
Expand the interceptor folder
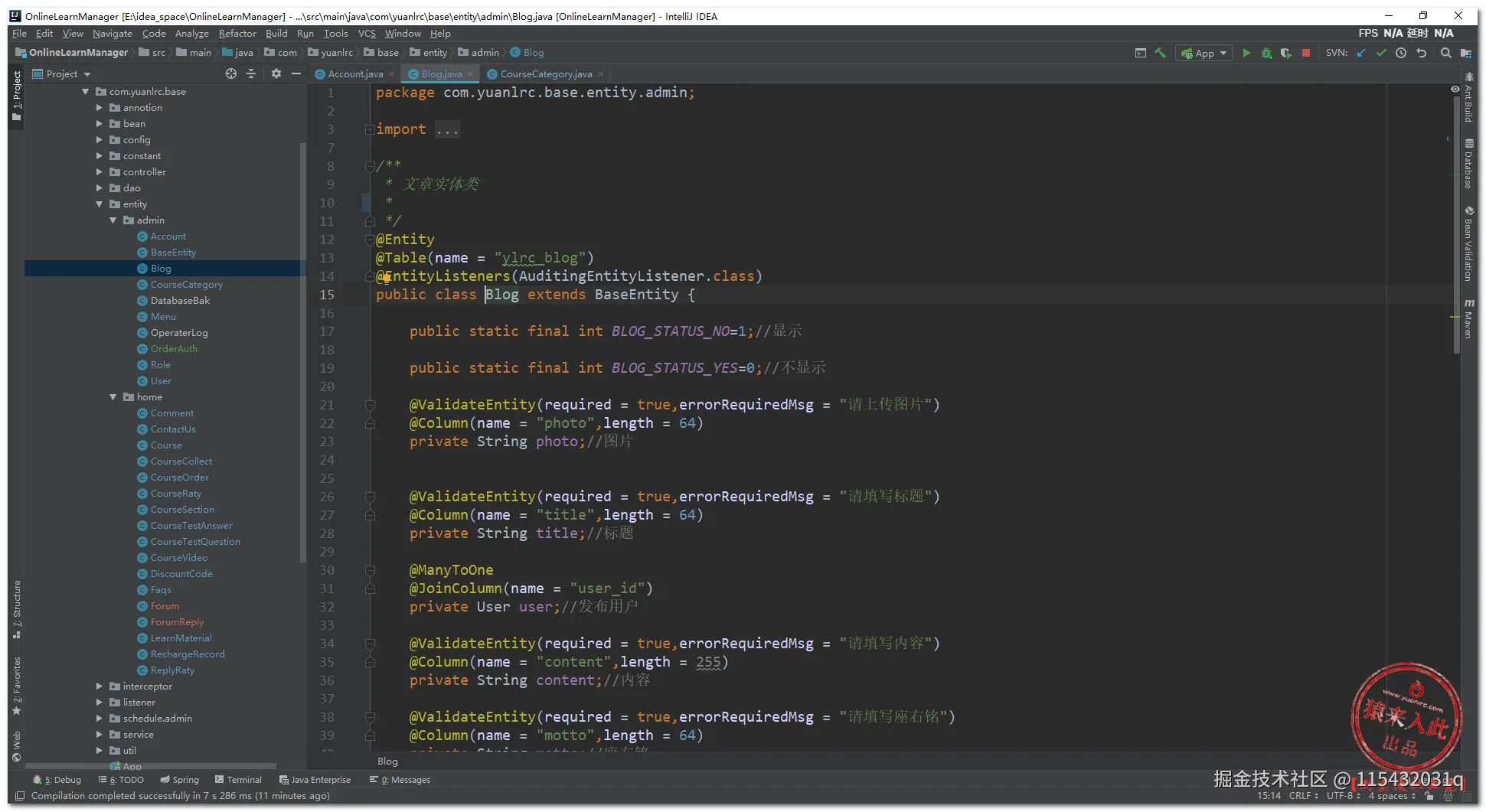coord(100,686)
